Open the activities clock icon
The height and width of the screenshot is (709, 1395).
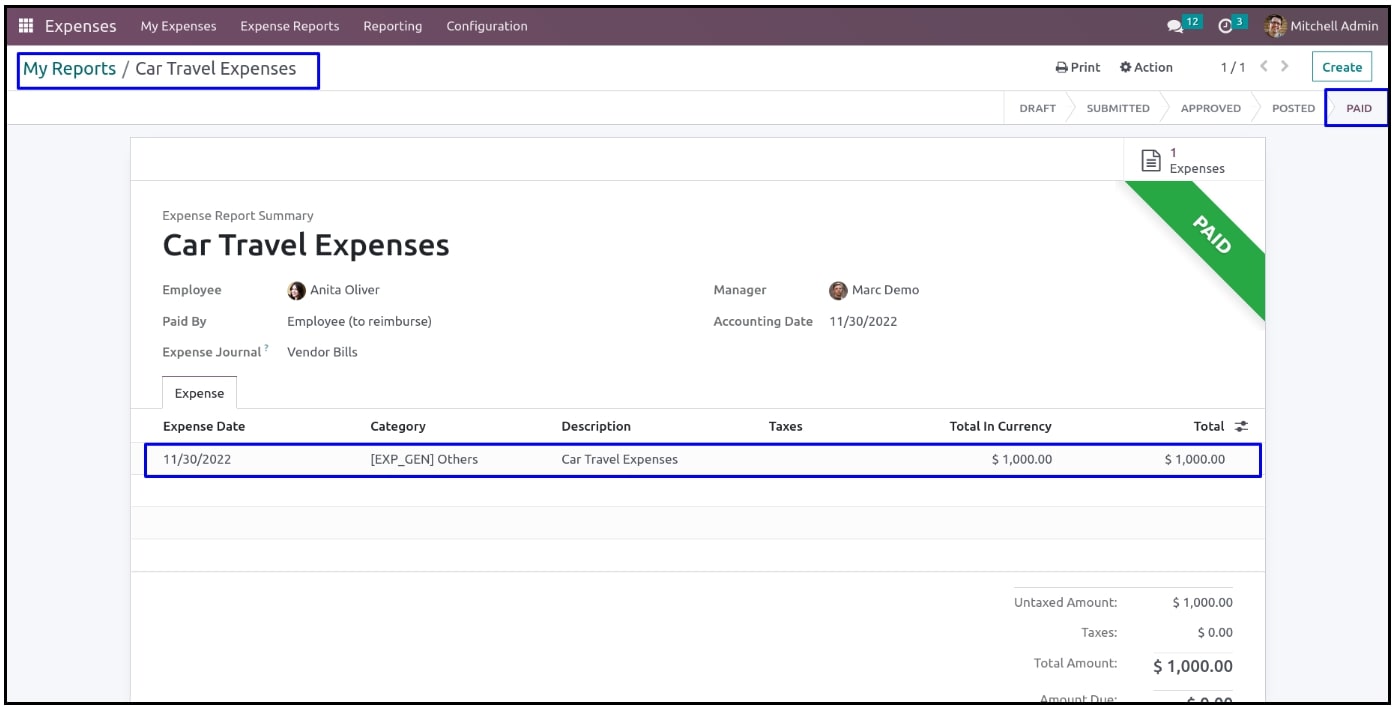1225,27
